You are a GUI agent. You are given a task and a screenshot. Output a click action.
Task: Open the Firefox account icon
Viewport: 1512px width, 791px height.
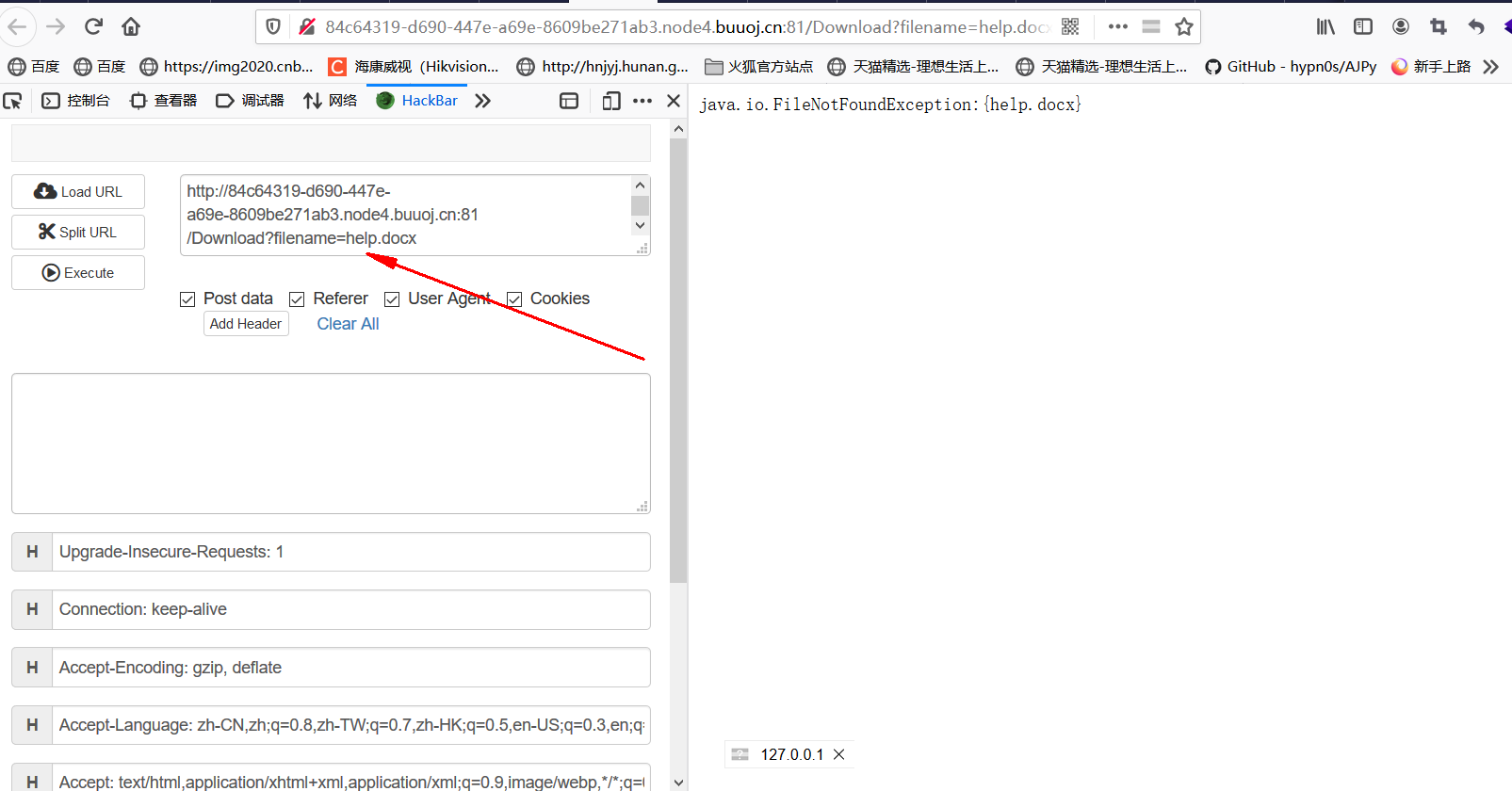(x=1401, y=27)
